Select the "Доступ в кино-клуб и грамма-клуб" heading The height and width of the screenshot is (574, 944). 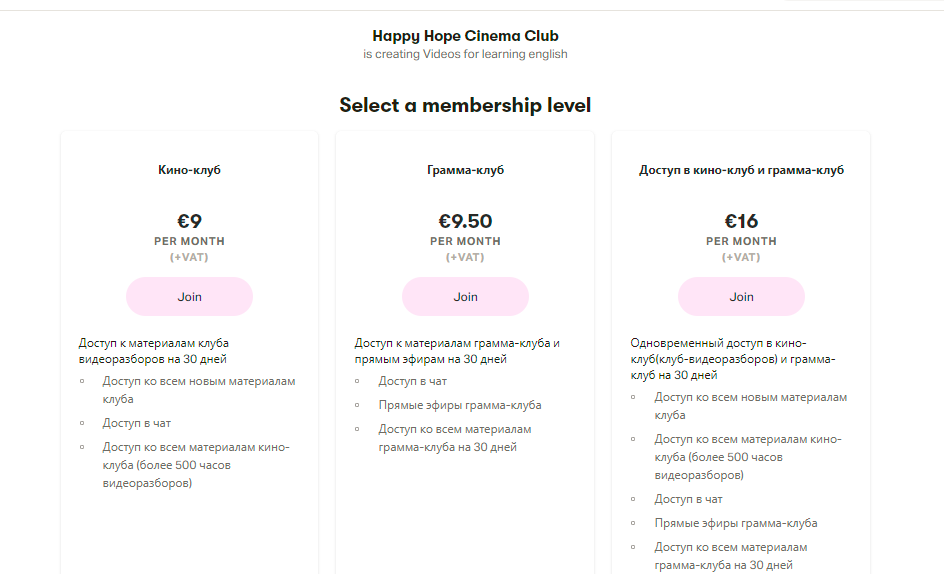(x=741, y=170)
